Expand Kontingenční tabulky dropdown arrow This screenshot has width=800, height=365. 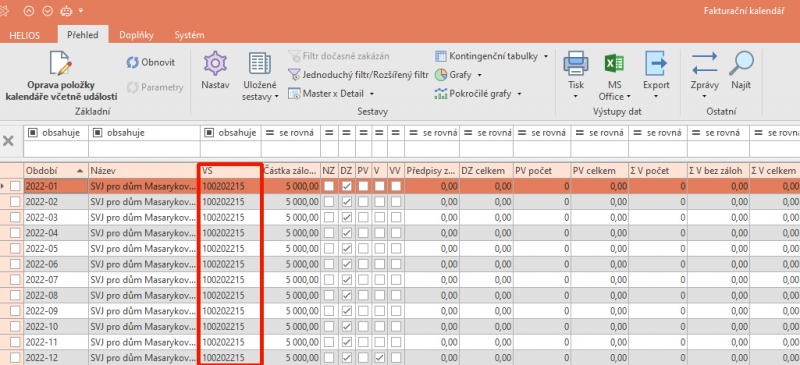[x=546, y=56]
